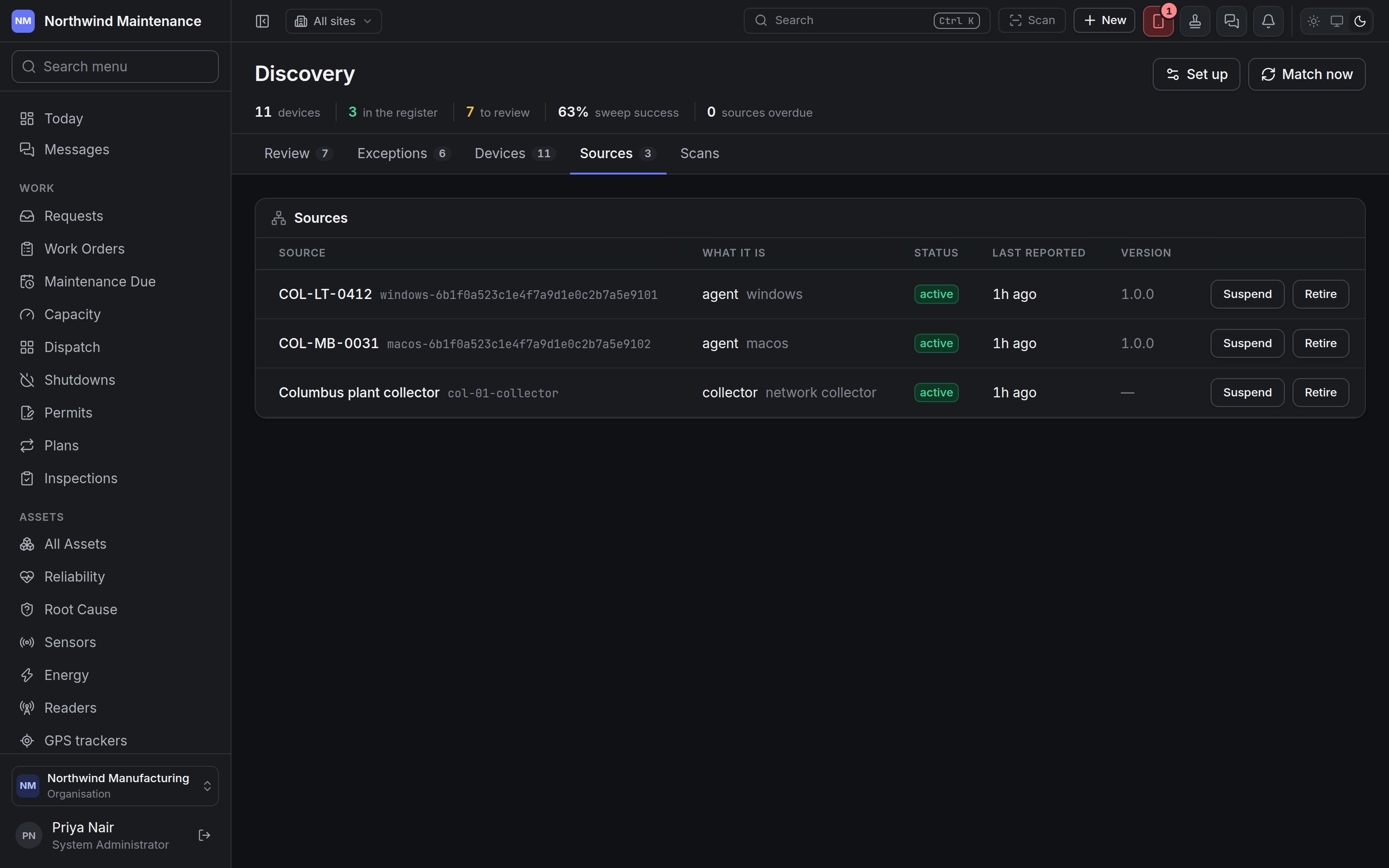The height and width of the screenshot is (868, 1389).
Task: Go to Requests in sidebar
Action: point(115,216)
